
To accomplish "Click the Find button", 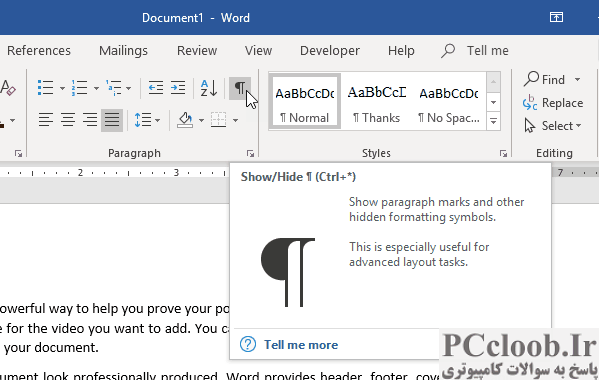I will pyautogui.click(x=544, y=79).
